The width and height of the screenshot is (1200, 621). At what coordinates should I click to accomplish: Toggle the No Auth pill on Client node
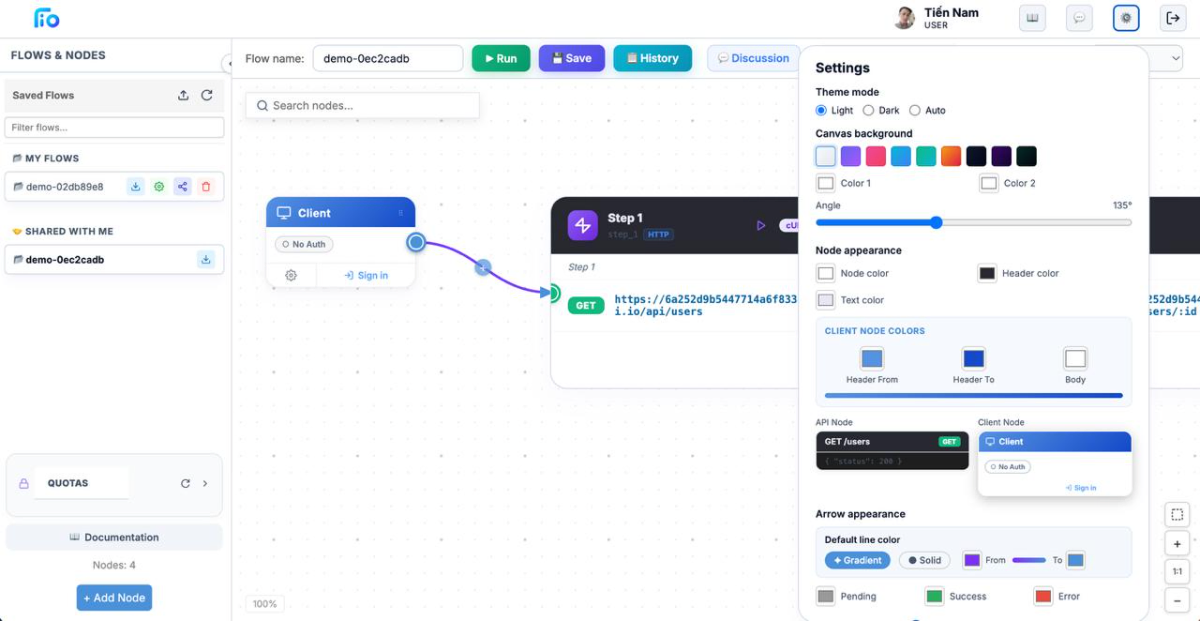pyautogui.click(x=304, y=244)
